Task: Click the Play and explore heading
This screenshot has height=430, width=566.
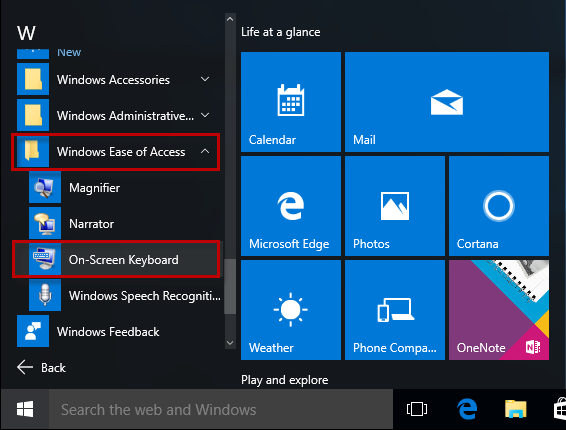Action: pyautogui.click(x=284, y=380)
